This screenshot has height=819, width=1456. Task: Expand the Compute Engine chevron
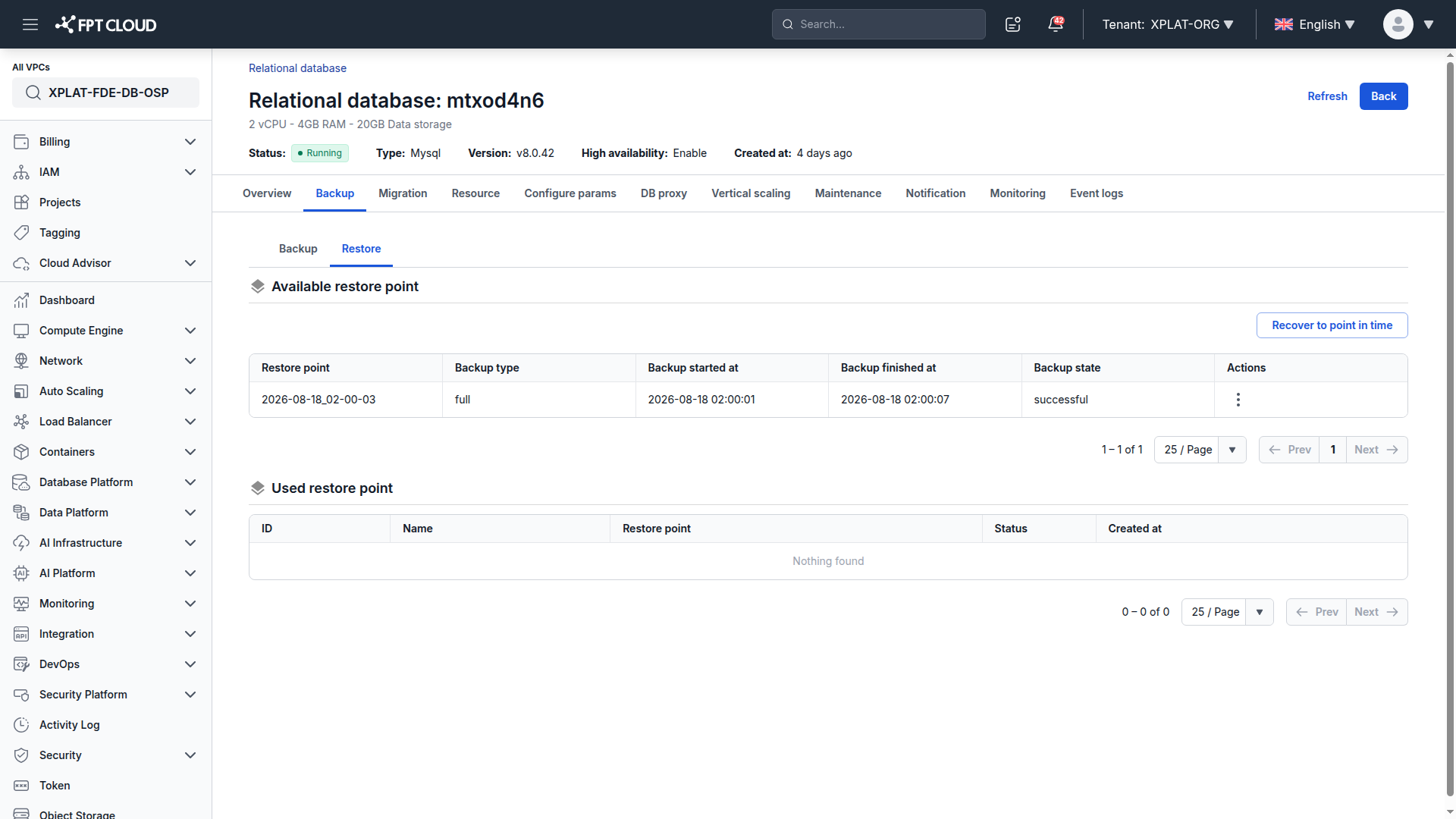(x=190, y=331)
